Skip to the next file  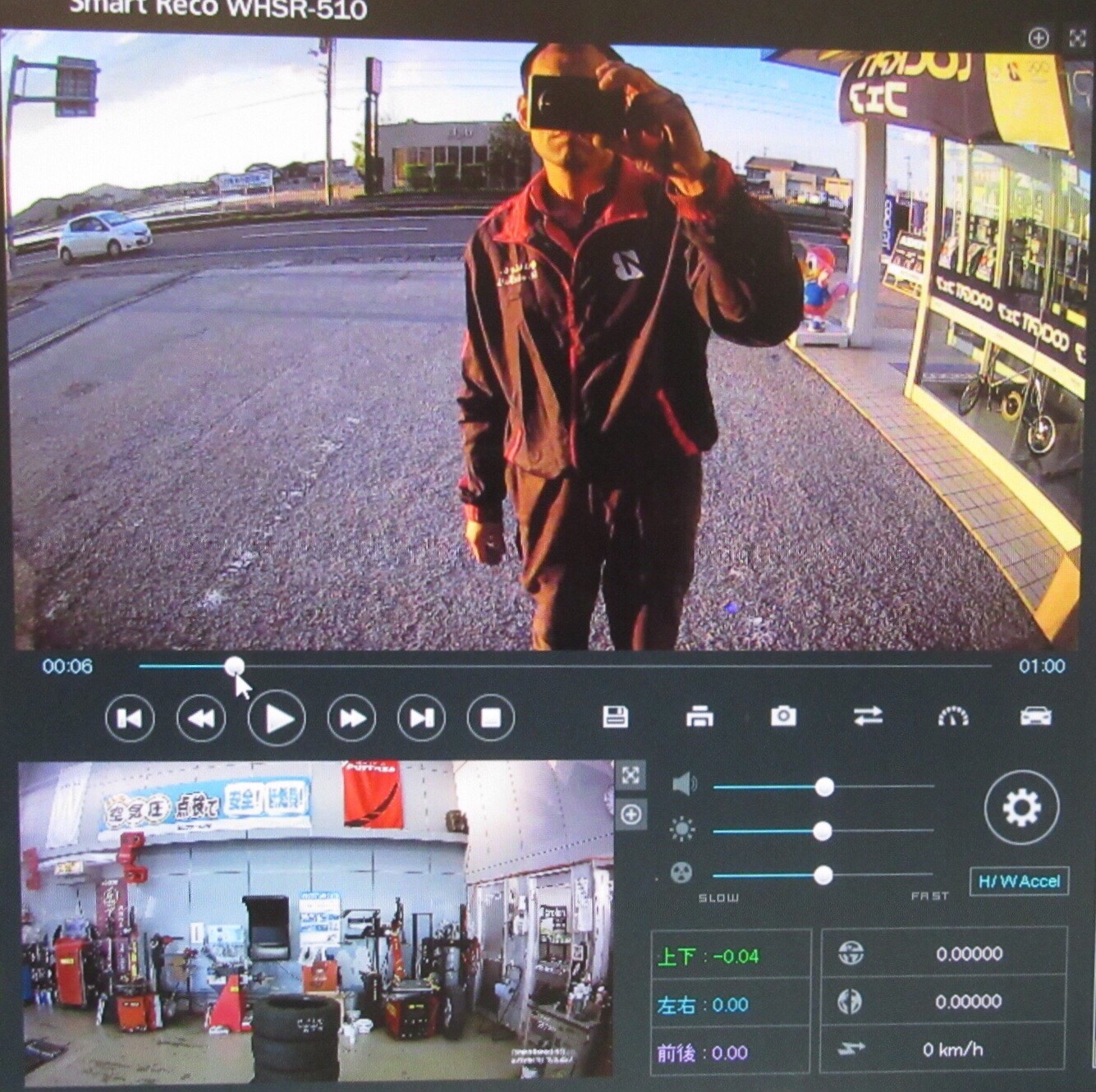[421, 718]
